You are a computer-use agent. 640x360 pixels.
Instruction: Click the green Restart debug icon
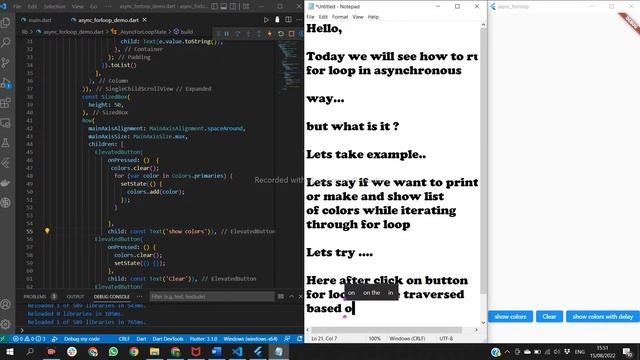[x=281, y=34]
